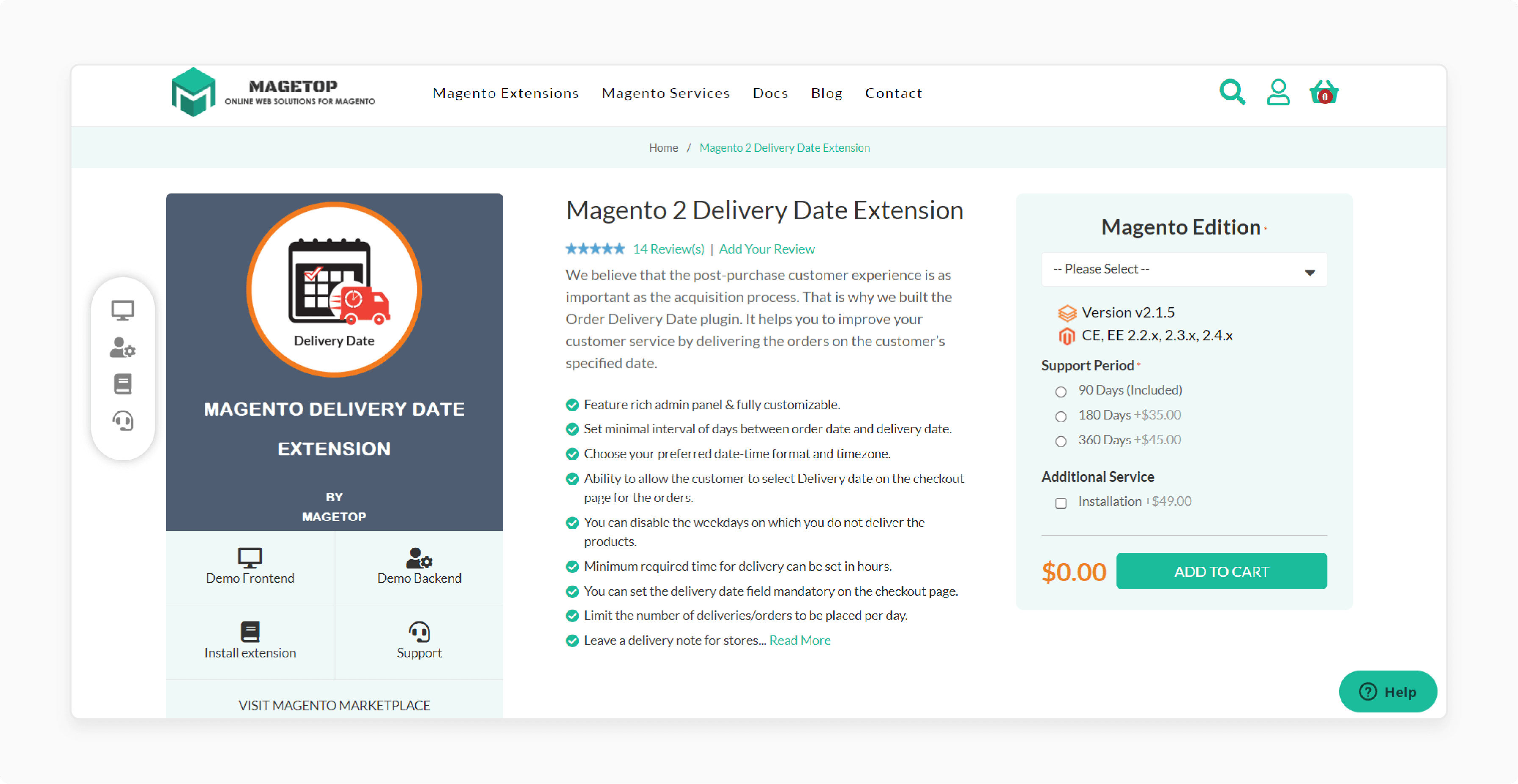Screen dimensions: 1518x784
Task: Open the Contact menu item
Action: pos(893,93)
